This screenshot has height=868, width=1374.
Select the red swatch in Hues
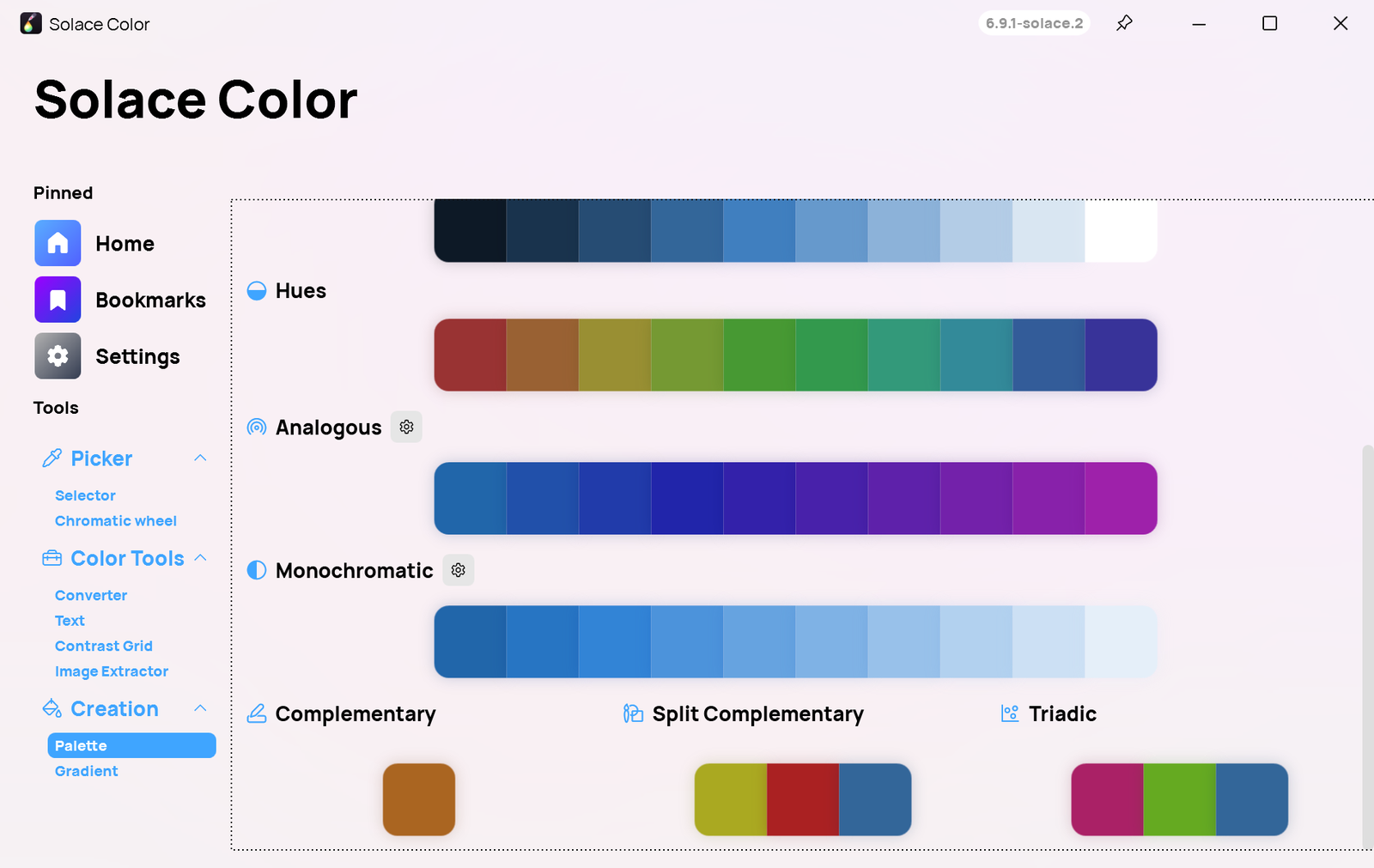(x=471, y=355)
